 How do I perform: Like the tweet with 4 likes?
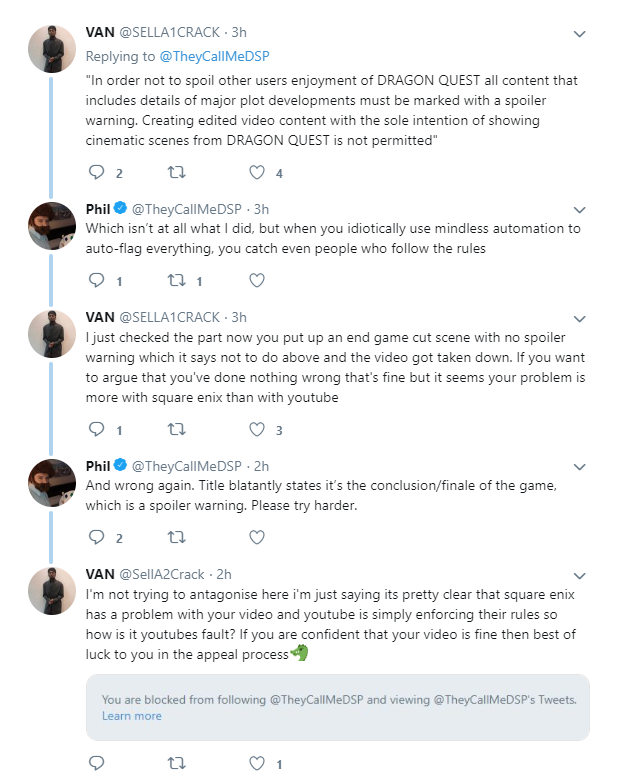coord(257,172)
